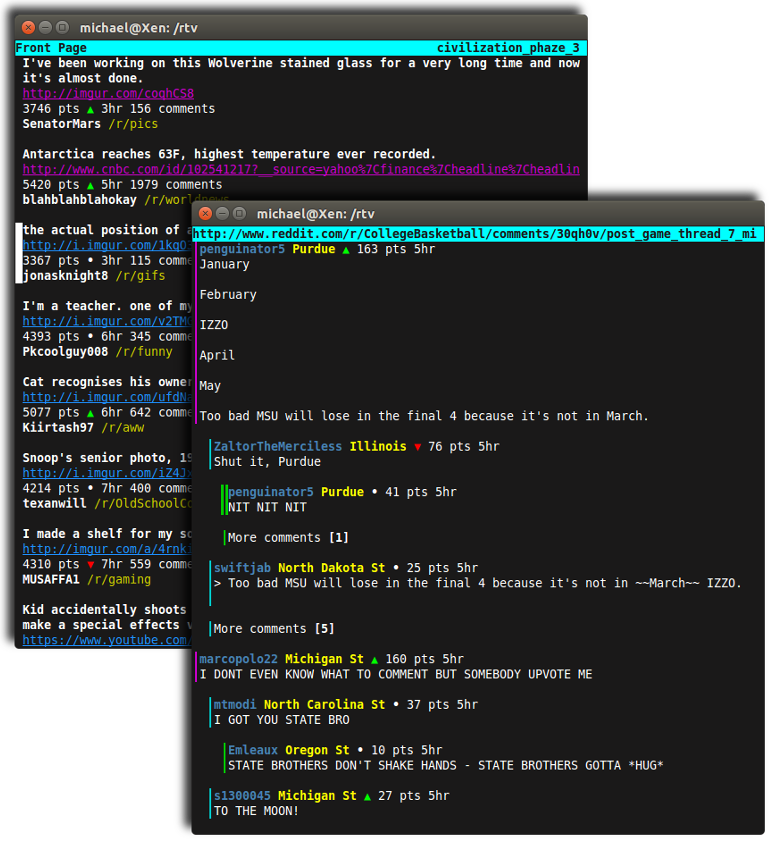The image size is (772, 844).
Task: Click the civilization_phaze_3 username in the header
Action: [508, 48]
